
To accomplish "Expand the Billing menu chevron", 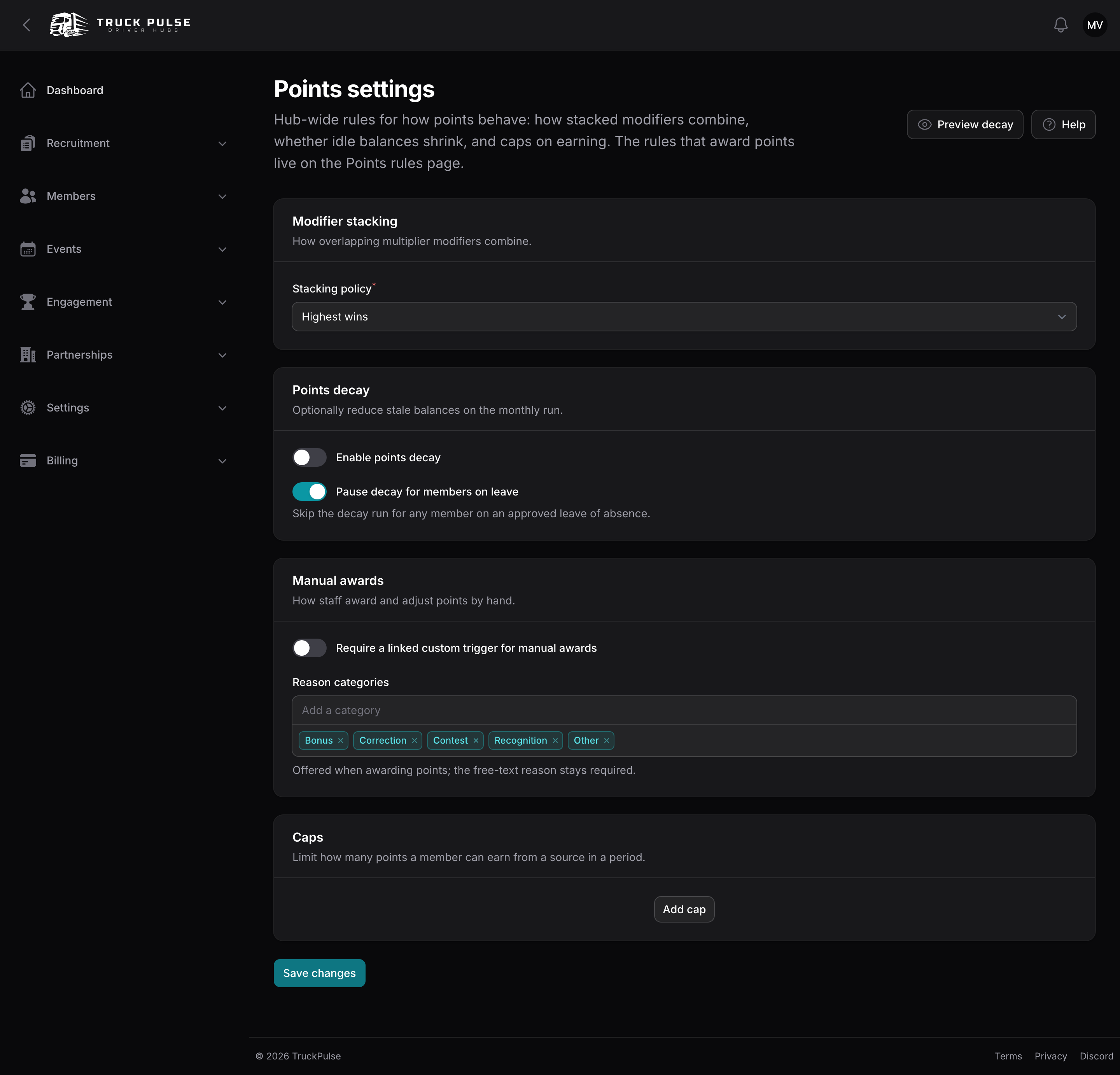I will (222, 460).
